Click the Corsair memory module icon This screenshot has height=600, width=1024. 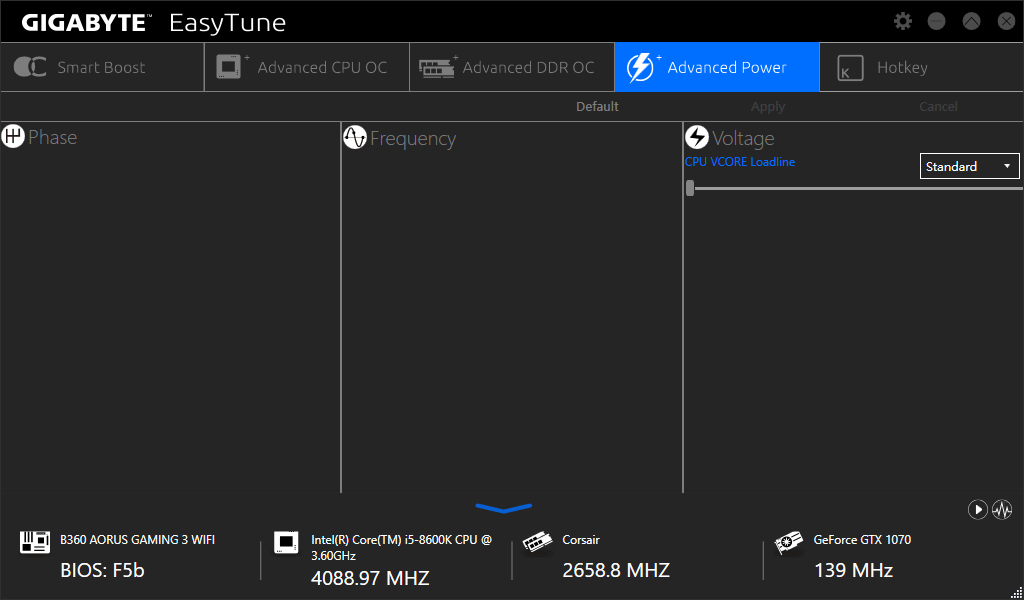(537, 542)
